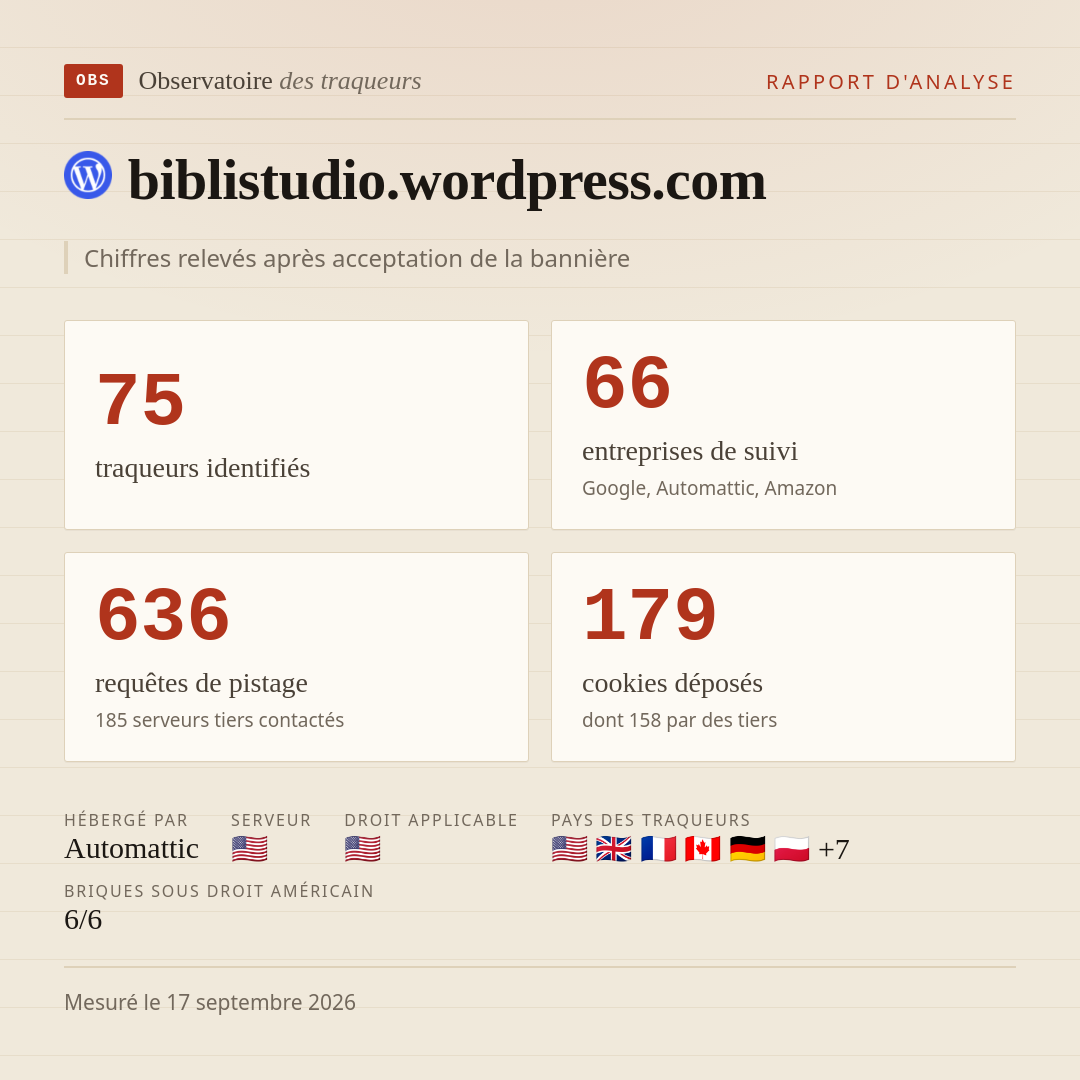The width and height of the screenshot is (1080, 1080).
Task: Click the 'Droit applicable' label
Action: pos(431,820)
